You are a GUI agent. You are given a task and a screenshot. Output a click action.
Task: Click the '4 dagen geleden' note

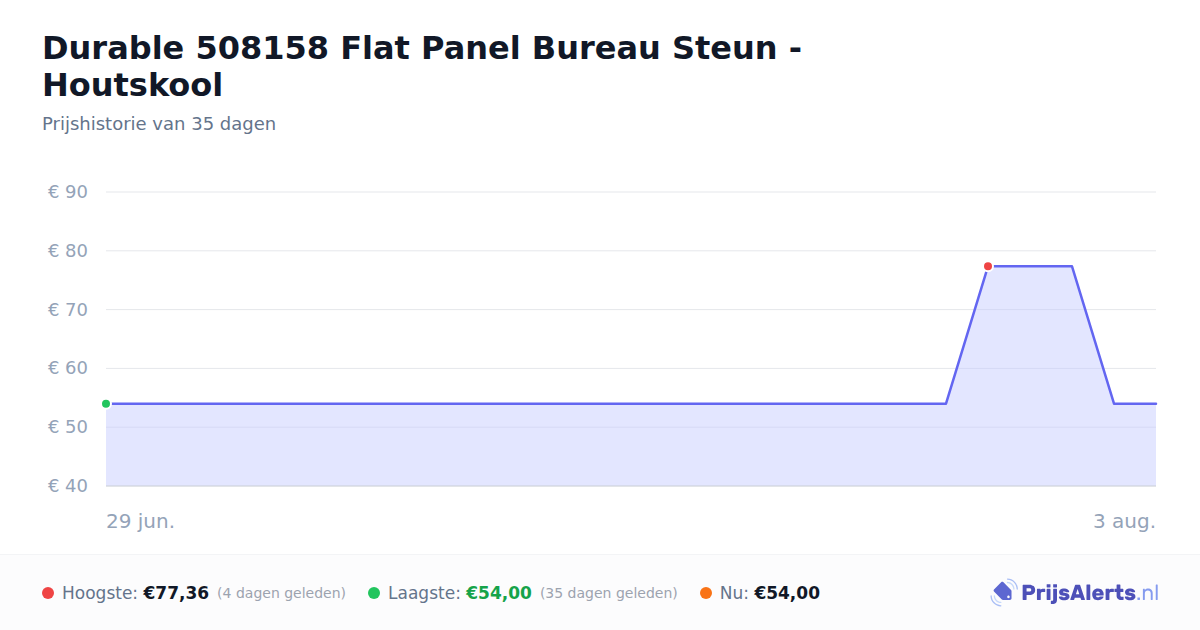[x=281, y=593]
